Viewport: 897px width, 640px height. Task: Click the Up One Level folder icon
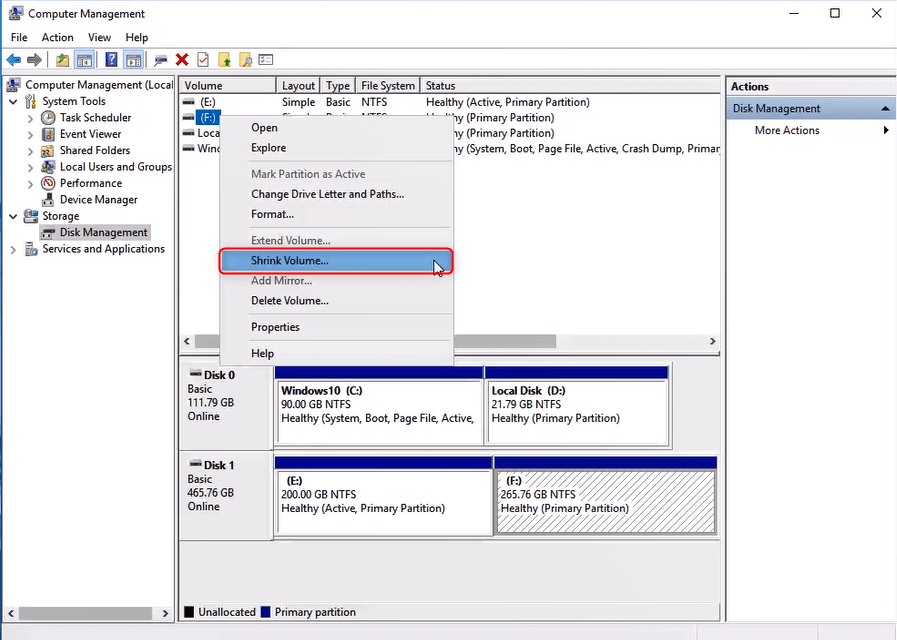pyautogui.click(x=62, y=59)
